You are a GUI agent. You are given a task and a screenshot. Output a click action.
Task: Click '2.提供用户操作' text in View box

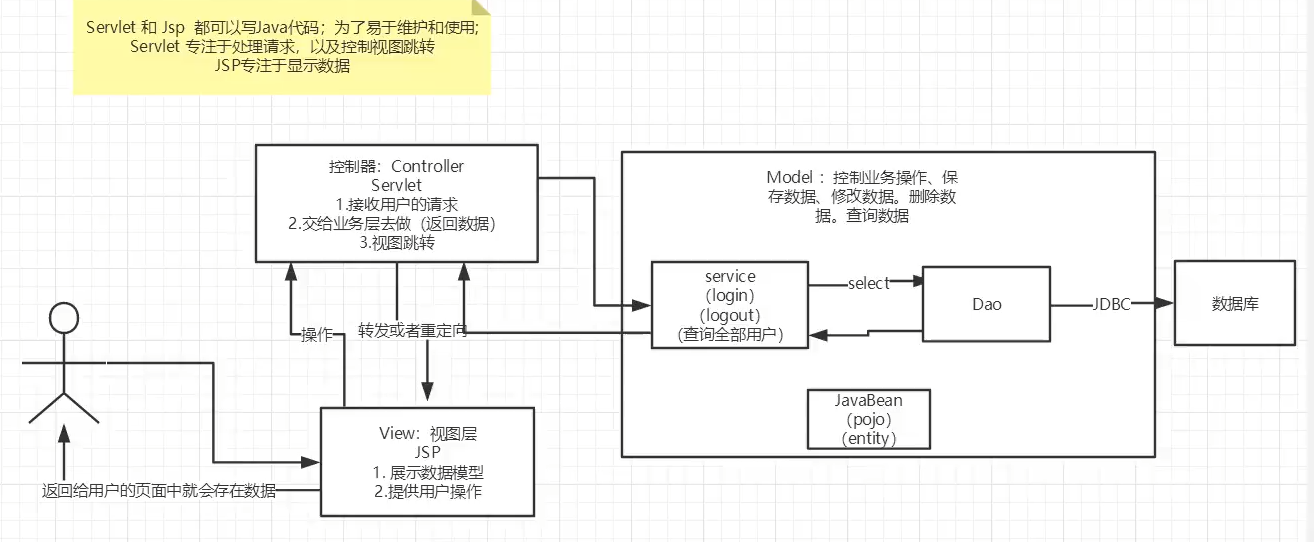[430, 491]
